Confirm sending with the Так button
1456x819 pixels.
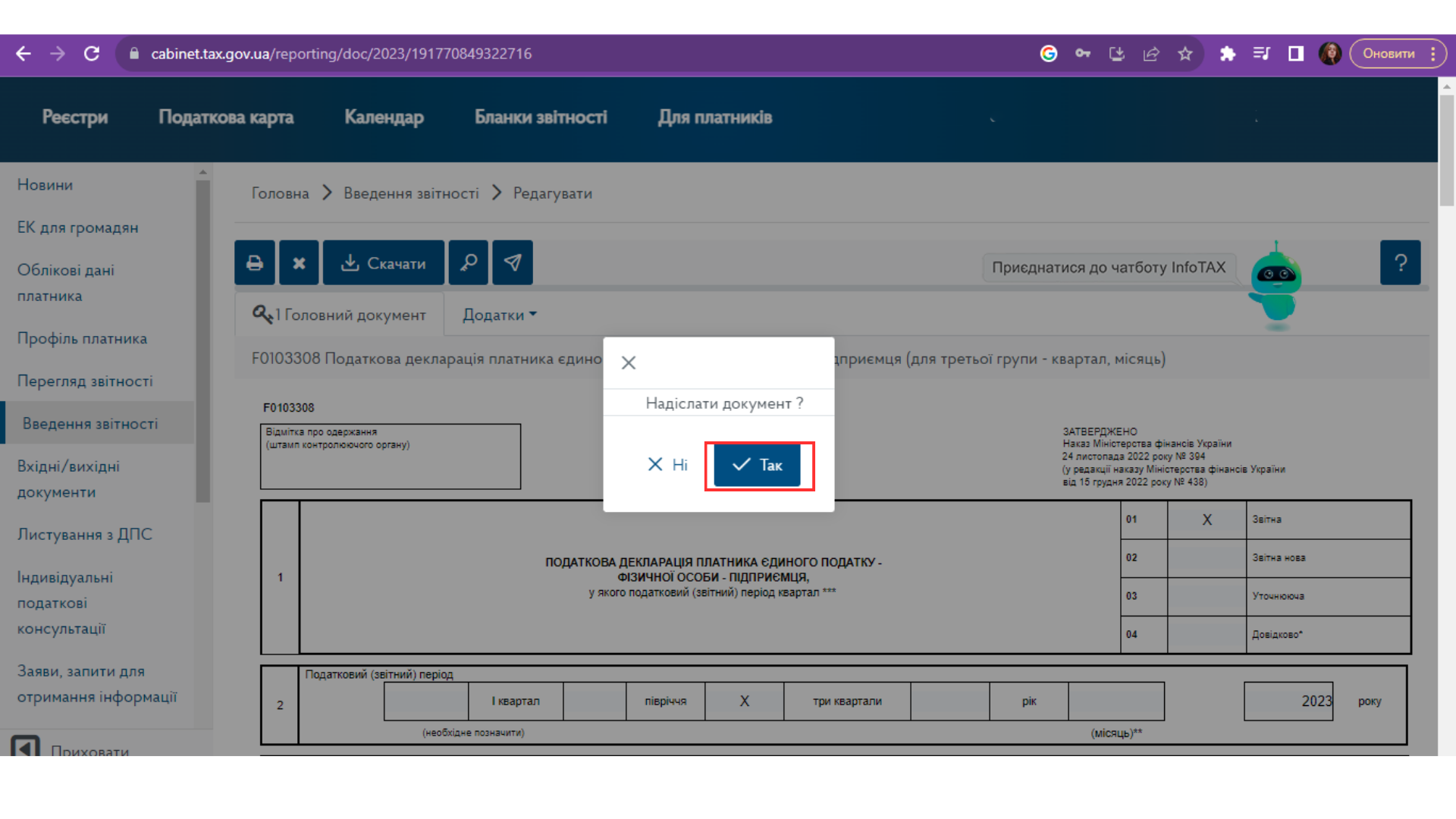coord(757,465)
